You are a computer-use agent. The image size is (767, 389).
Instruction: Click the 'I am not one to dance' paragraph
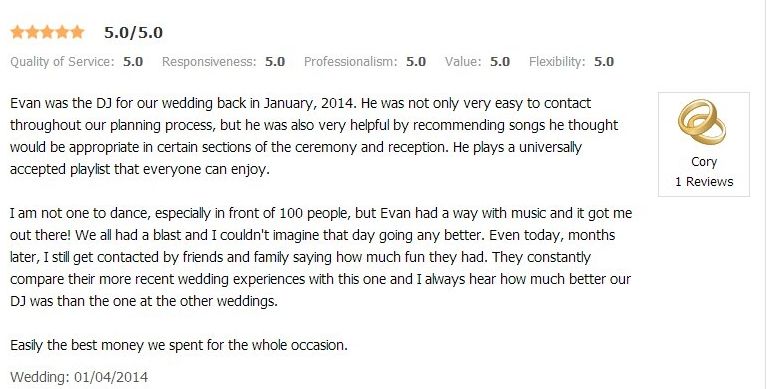coord(321,257)
